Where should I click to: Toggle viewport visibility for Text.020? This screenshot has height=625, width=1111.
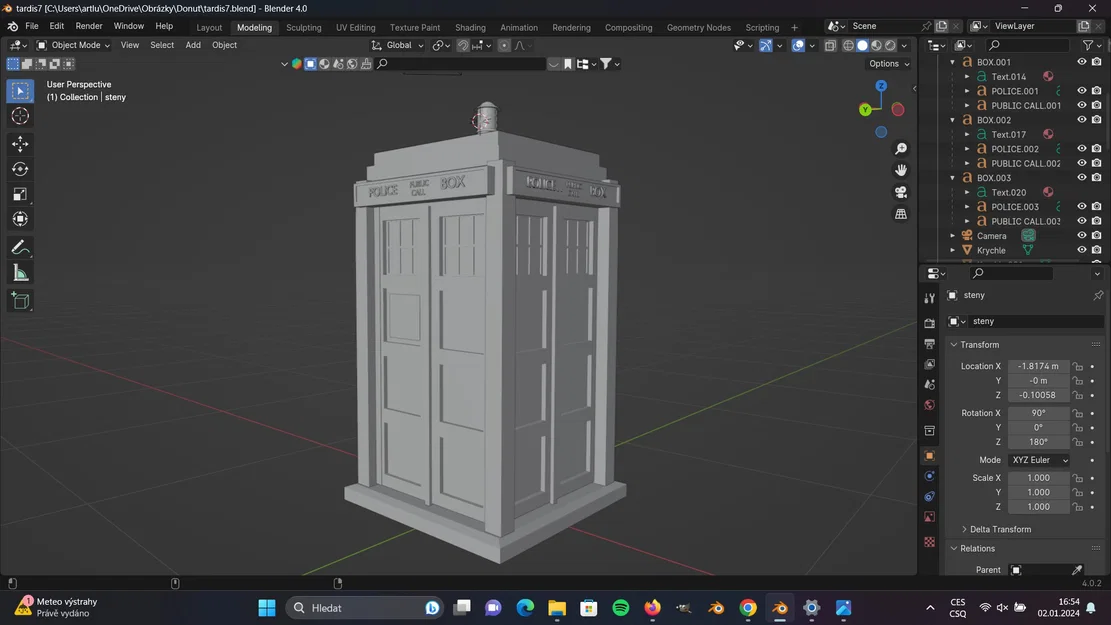click(x=1080, y=192)
